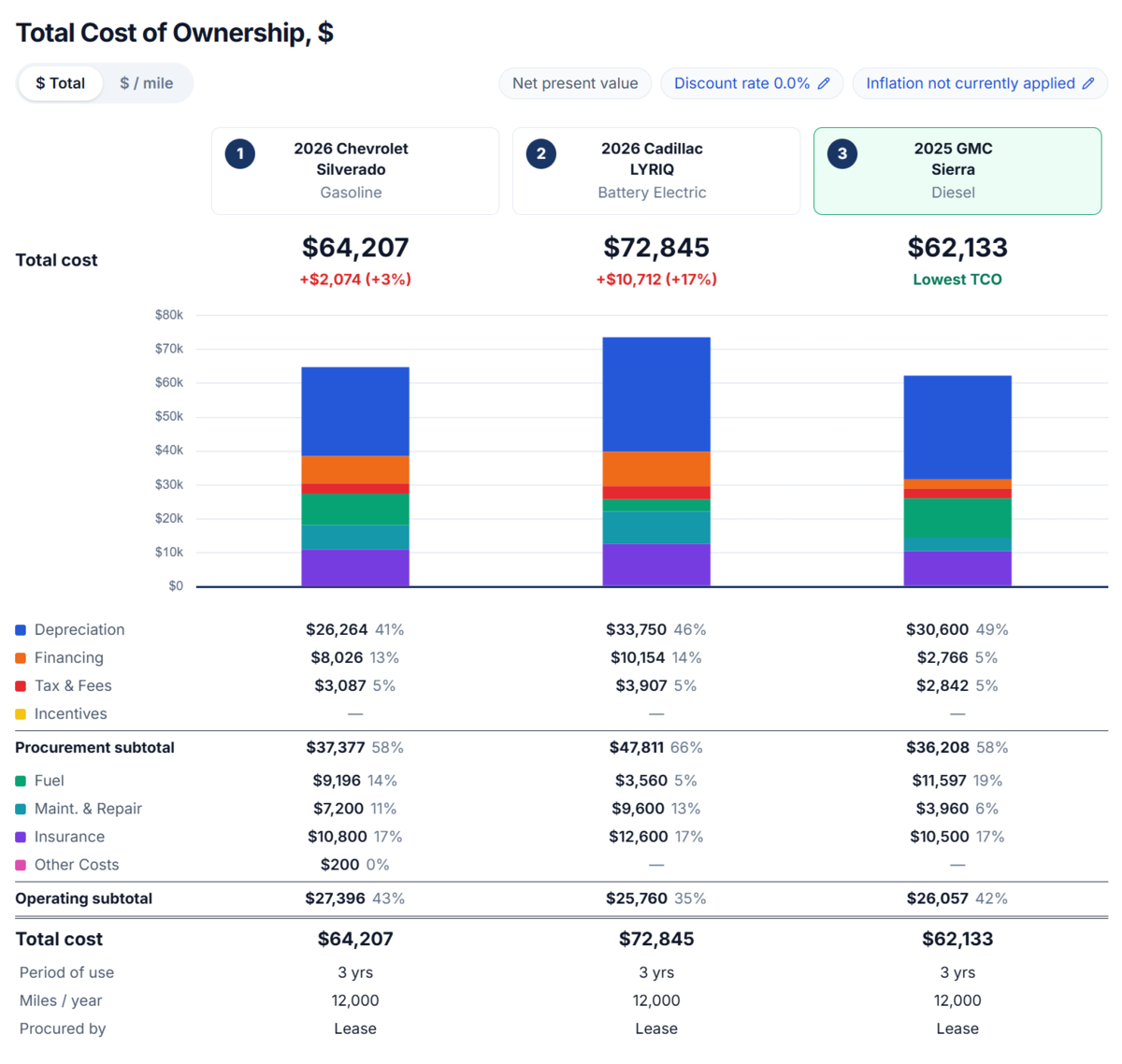Click the Lowest TCO label

pyautogui.click(x=957, y=280)
